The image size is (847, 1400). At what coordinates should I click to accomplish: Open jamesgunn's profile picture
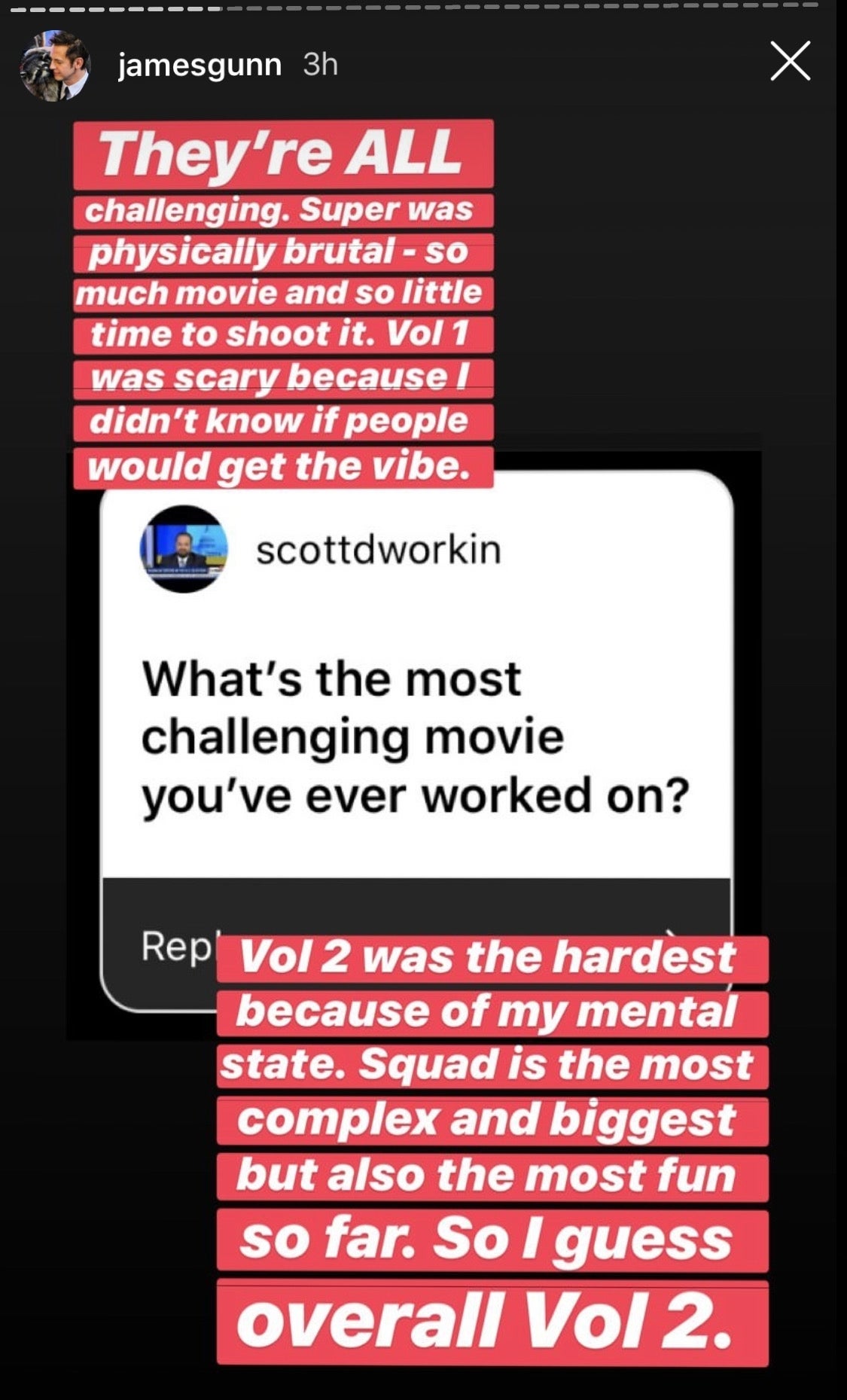(x=54, y=66)
